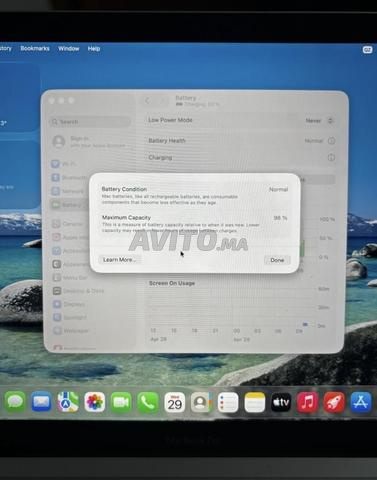377x480 pixels.
Task: Click the Learn More... button
Action: pos(119,260)
